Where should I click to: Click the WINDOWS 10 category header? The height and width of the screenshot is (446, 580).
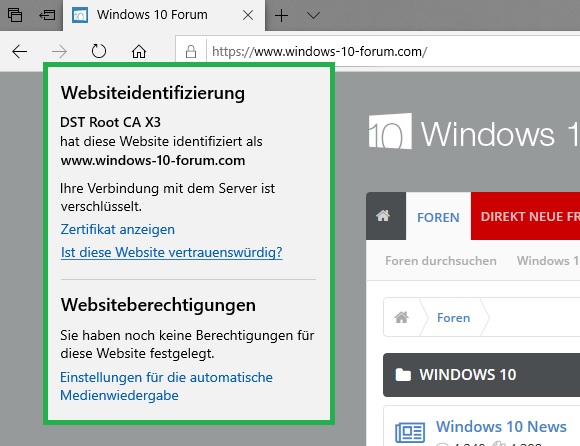[481, 375]
